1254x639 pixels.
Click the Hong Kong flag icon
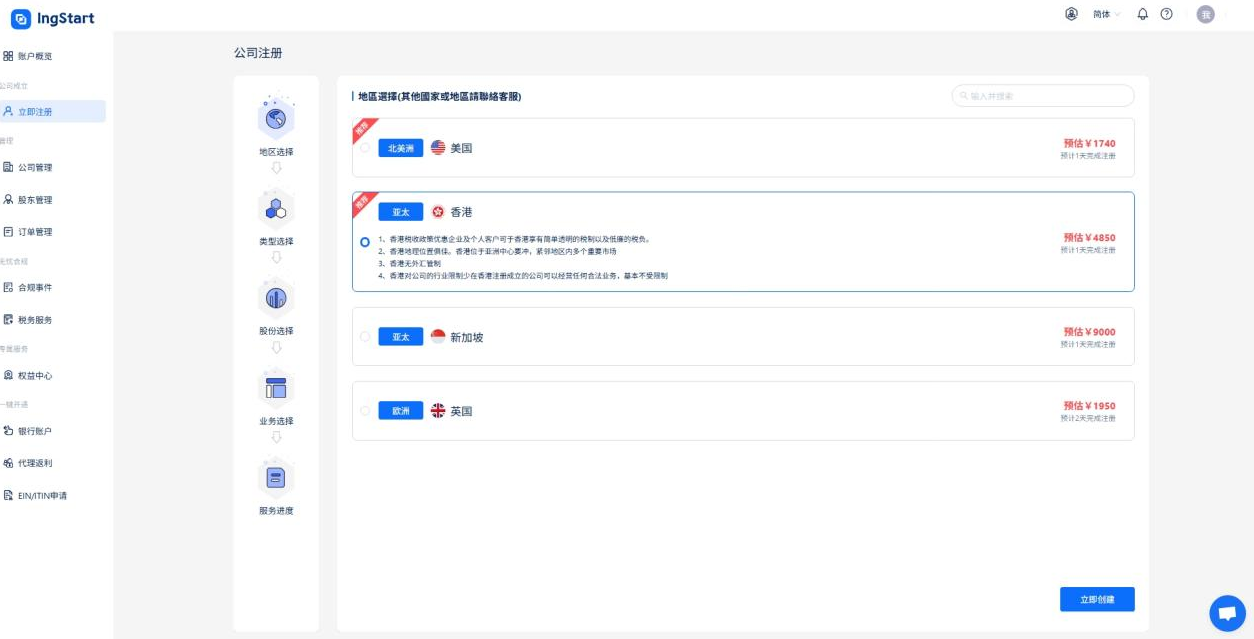(438, 212)
